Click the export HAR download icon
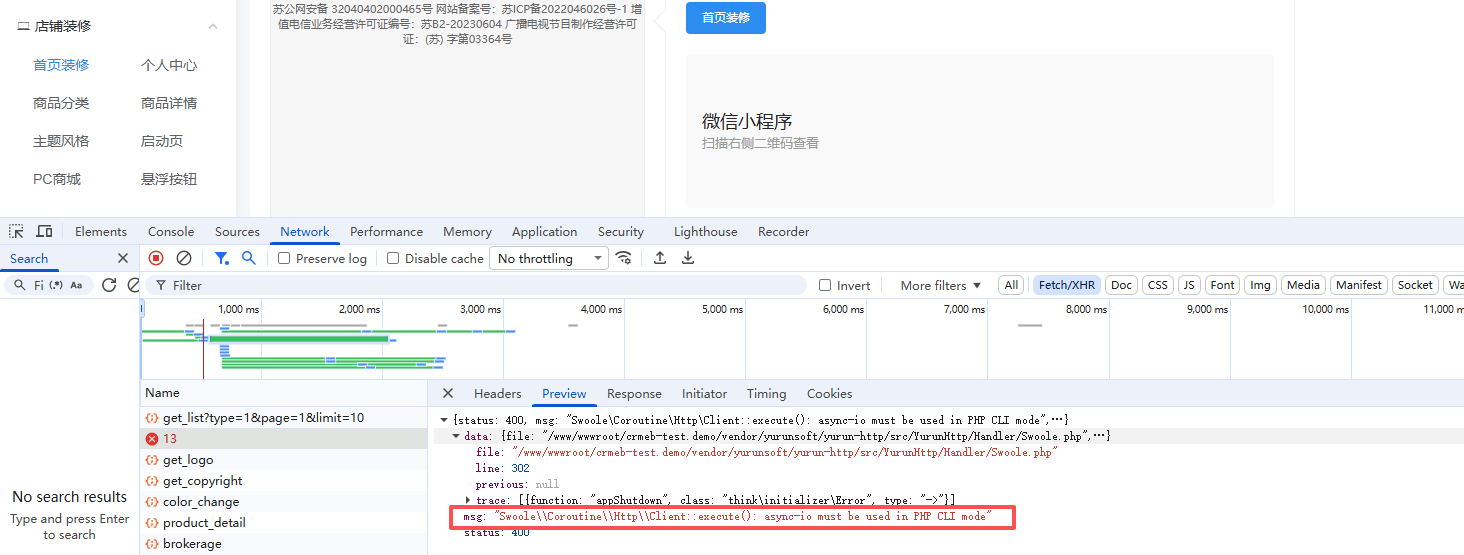The height and width of the screenshot is (555, 1464). 688,258
